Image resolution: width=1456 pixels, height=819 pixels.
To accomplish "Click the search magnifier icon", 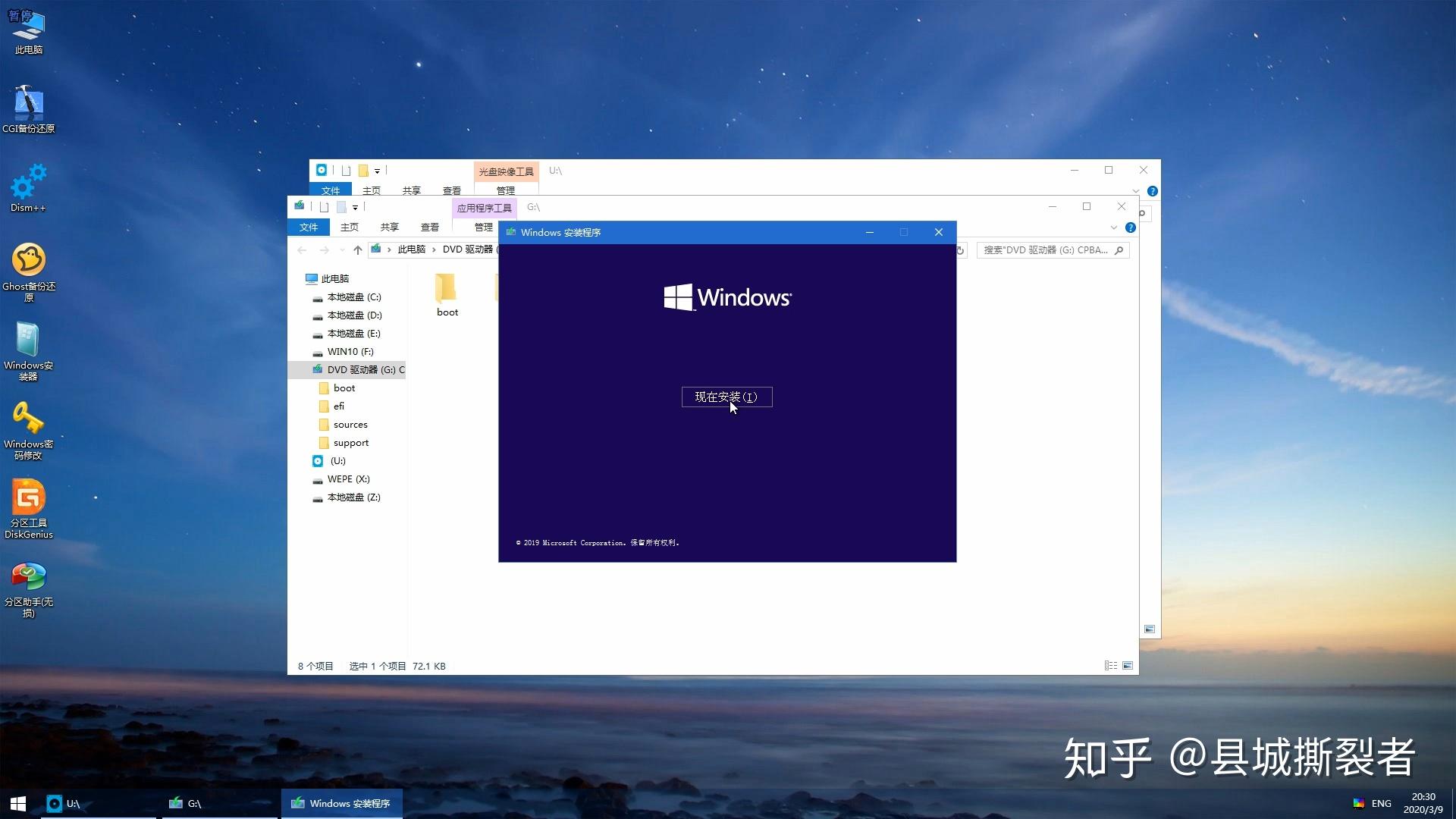I will [x=1119, y=249].
